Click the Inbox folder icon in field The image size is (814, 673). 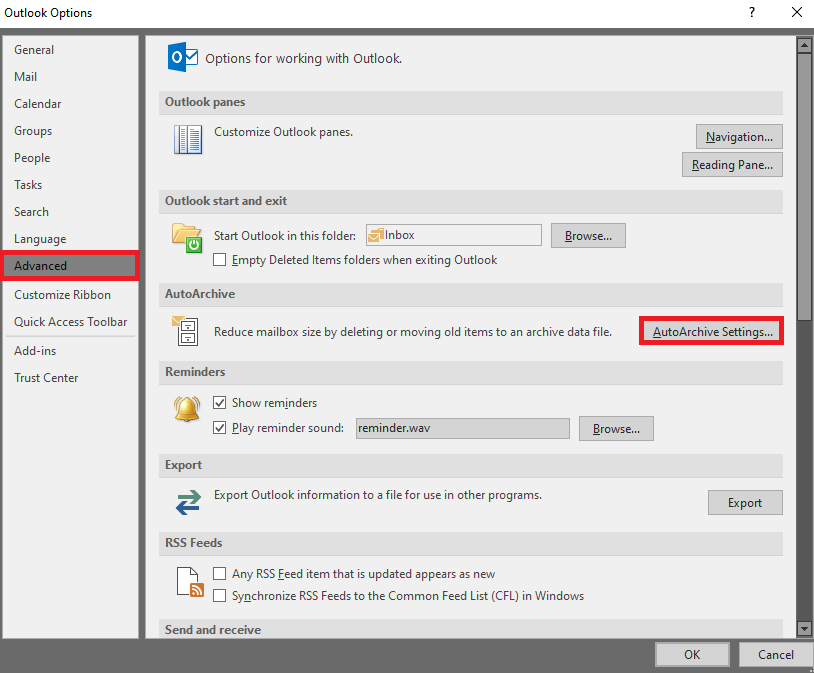click(x=375, y=235)
